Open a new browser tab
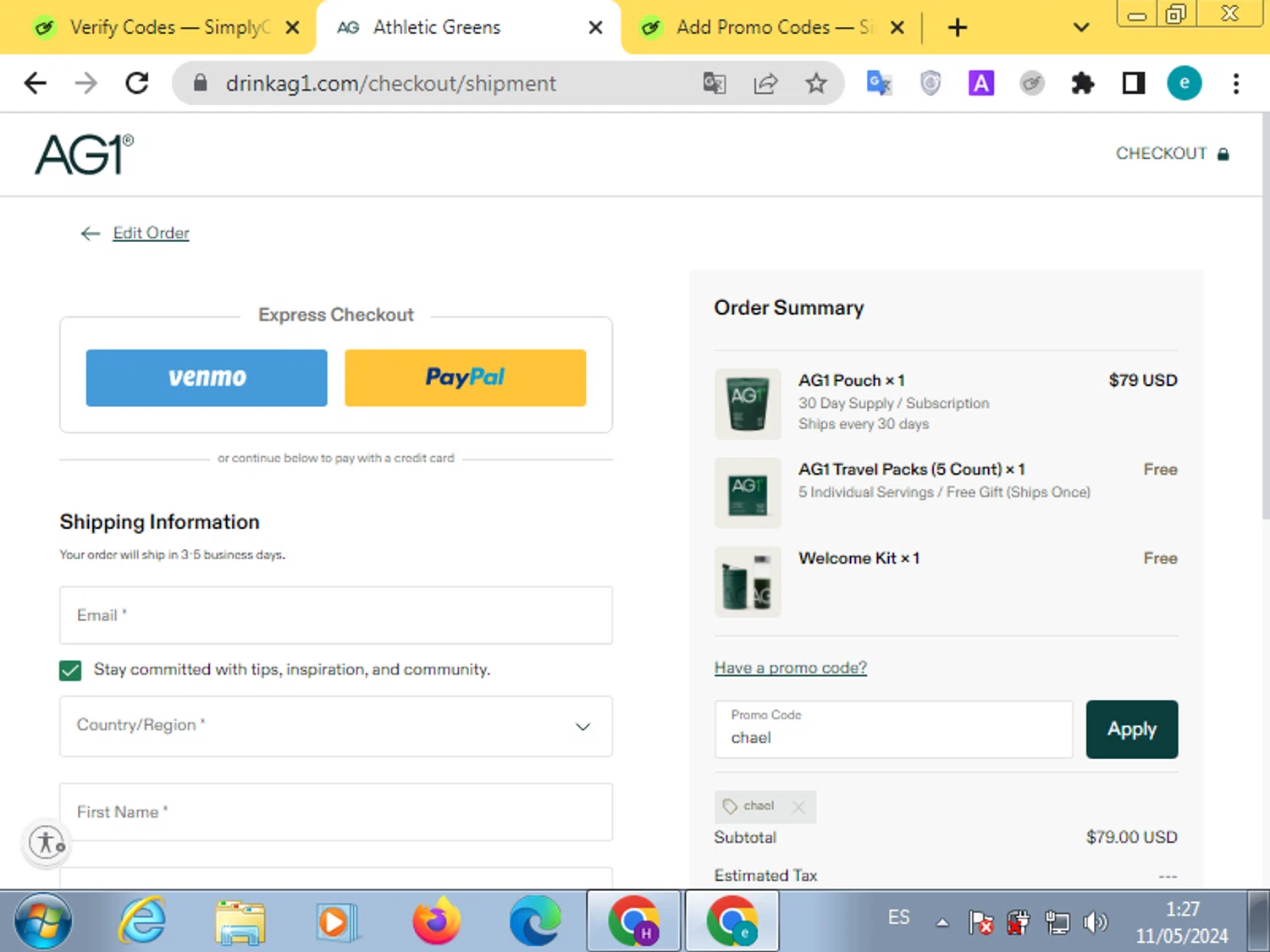 coord(958,28)
